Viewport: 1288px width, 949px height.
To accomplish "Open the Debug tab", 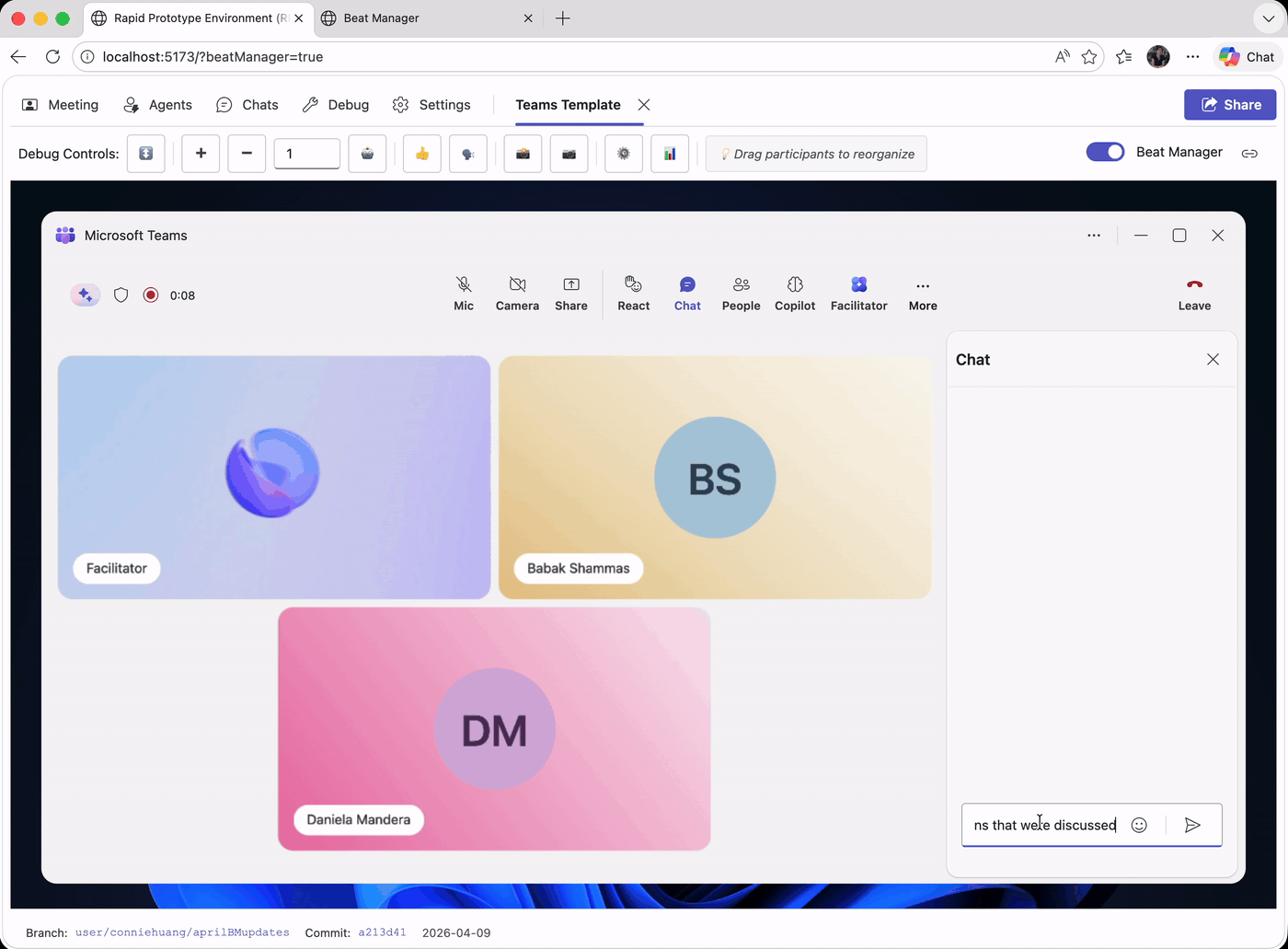I will coord(336,105).
